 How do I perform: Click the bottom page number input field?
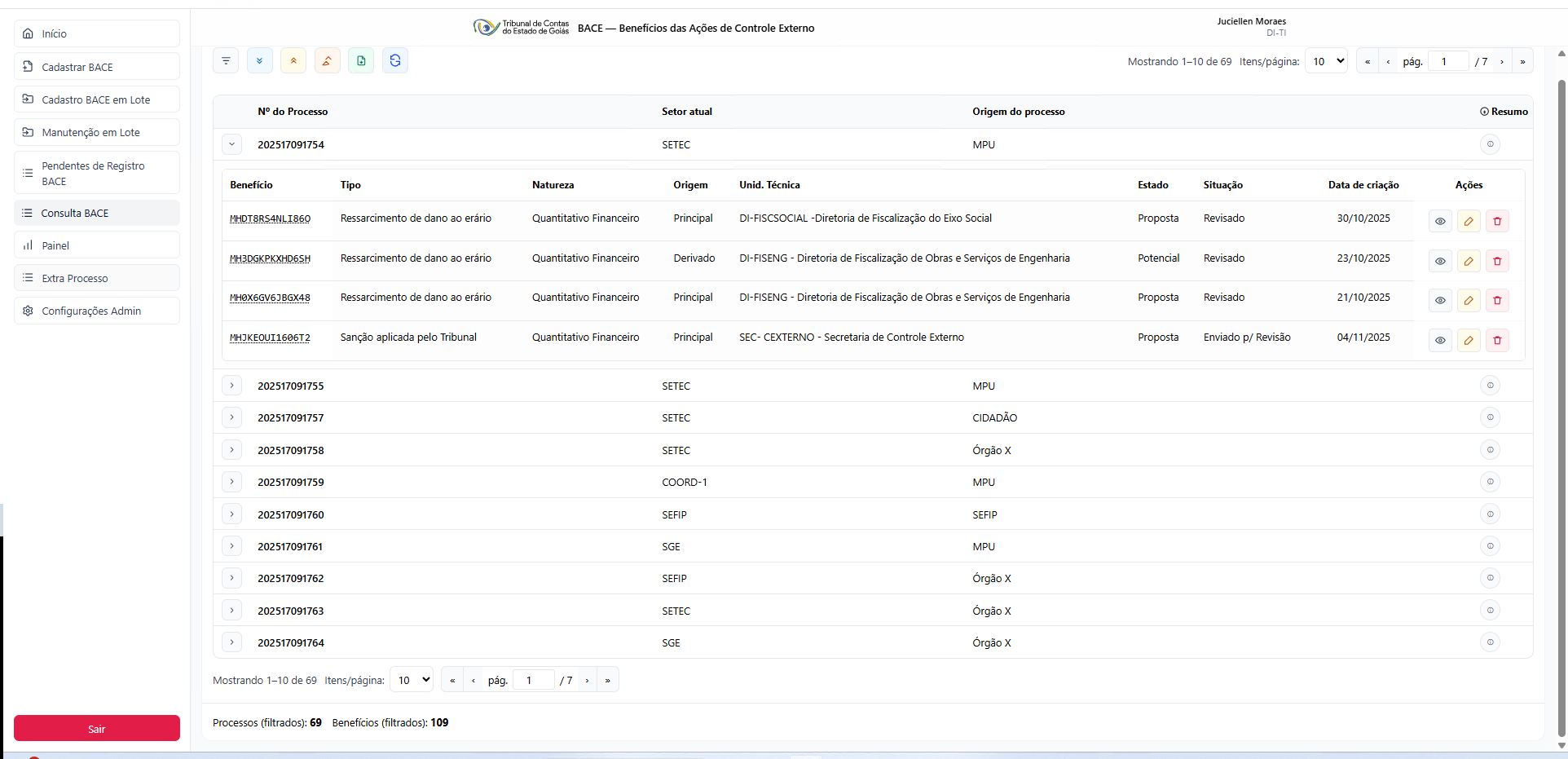tap(533, 681)
